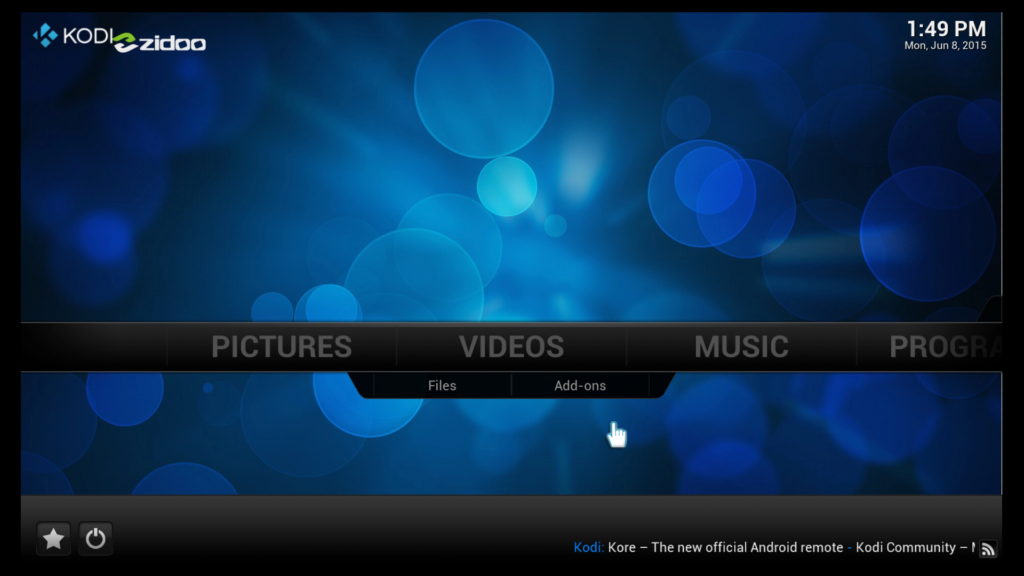This screenshot has width=1024, height=576.
Task: Open the VIDEOS section
Action: pos(511,347)
